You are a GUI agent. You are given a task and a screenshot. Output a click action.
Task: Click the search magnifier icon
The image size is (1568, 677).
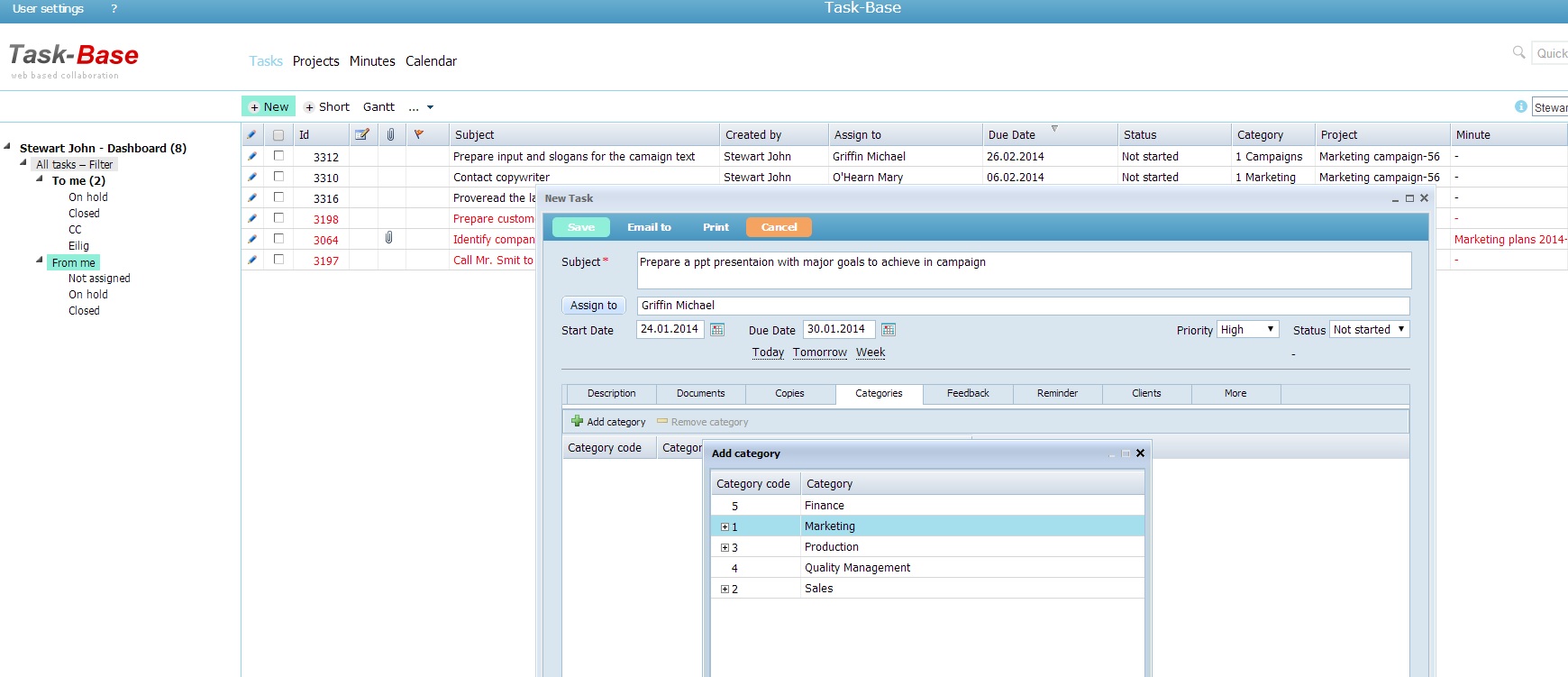click(1518, 52)
